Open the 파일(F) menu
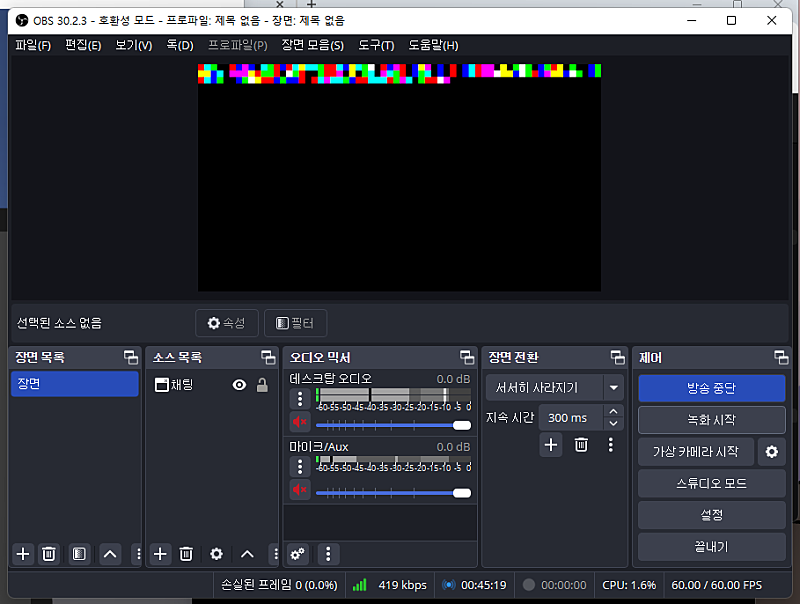The width and height of the screenshot is (800, 604). click(32, 45)
